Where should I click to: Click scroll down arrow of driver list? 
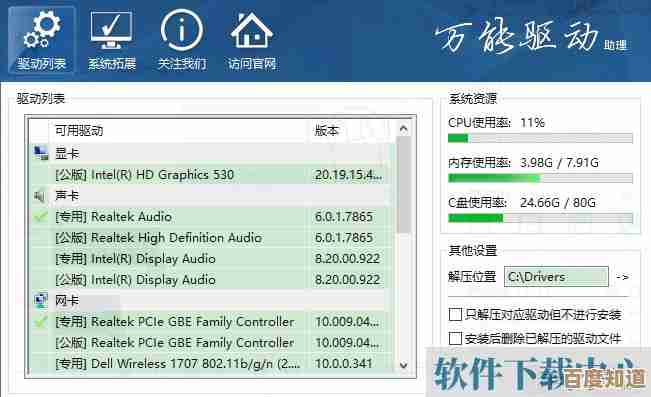(403, 365)
